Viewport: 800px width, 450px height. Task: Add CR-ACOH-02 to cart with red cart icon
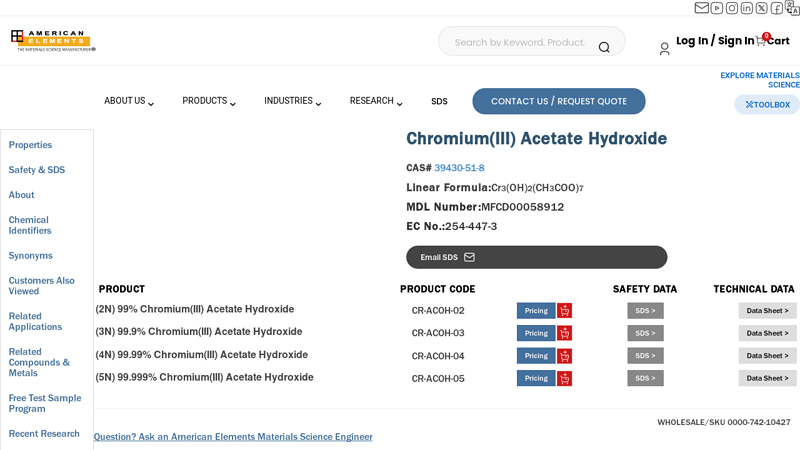click(x=564, y=311)
